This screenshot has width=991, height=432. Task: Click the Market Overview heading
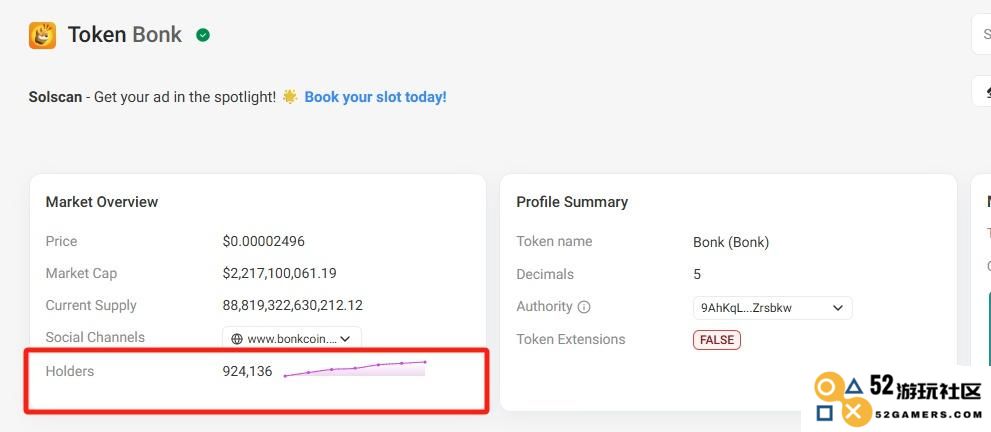102,202
